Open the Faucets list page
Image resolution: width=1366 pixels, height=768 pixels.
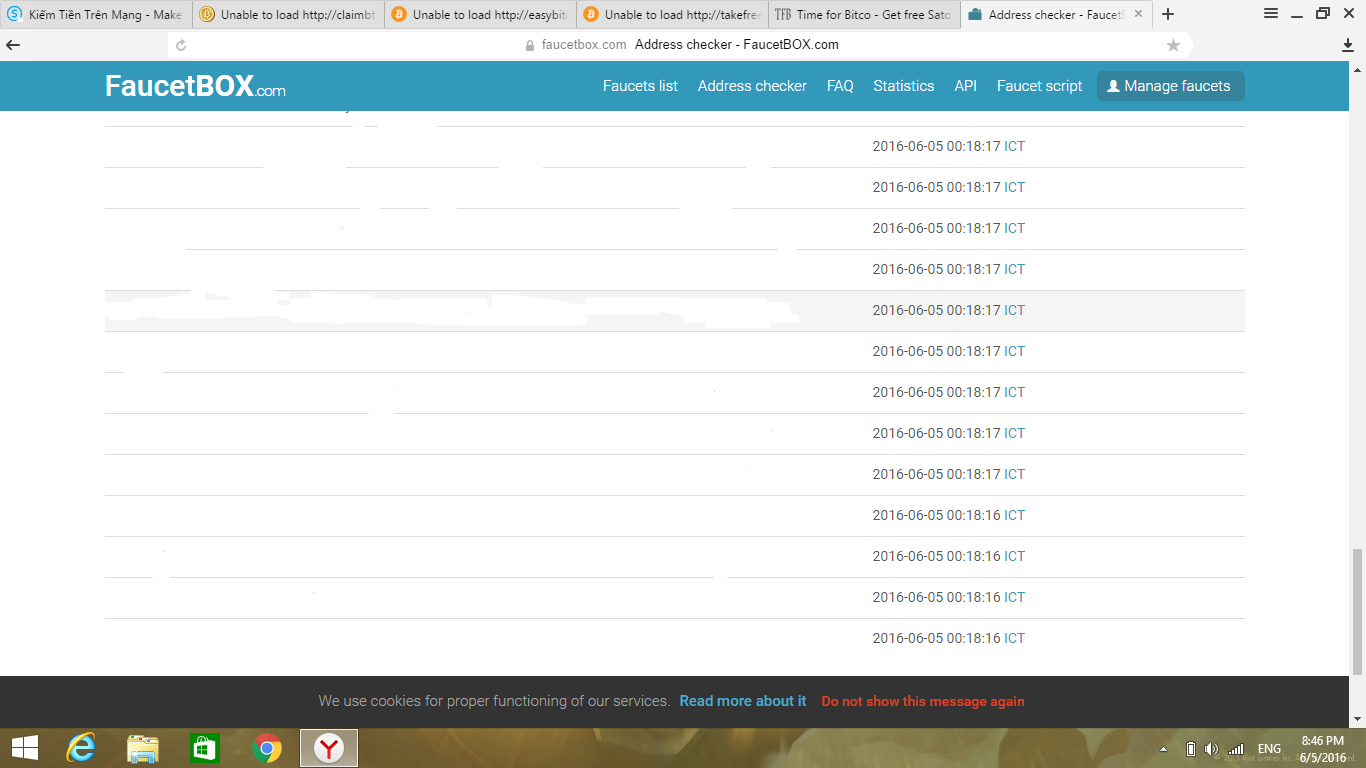(x=640, y=86)
